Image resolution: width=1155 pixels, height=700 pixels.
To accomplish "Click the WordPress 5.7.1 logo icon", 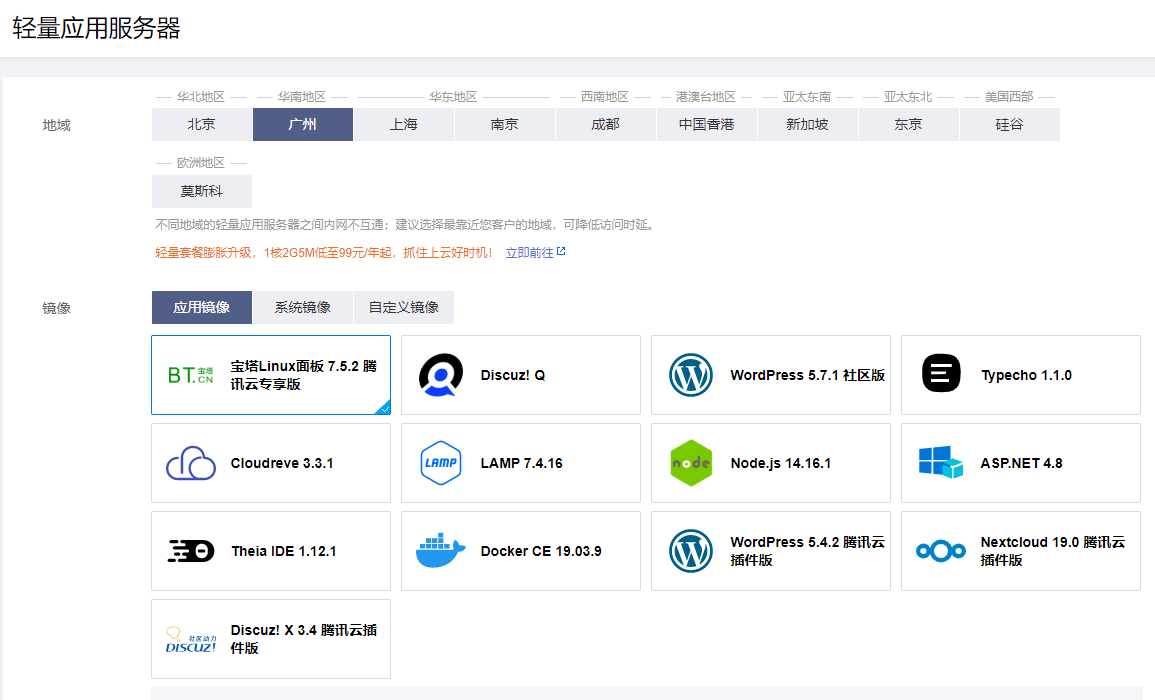I will 691,375.
